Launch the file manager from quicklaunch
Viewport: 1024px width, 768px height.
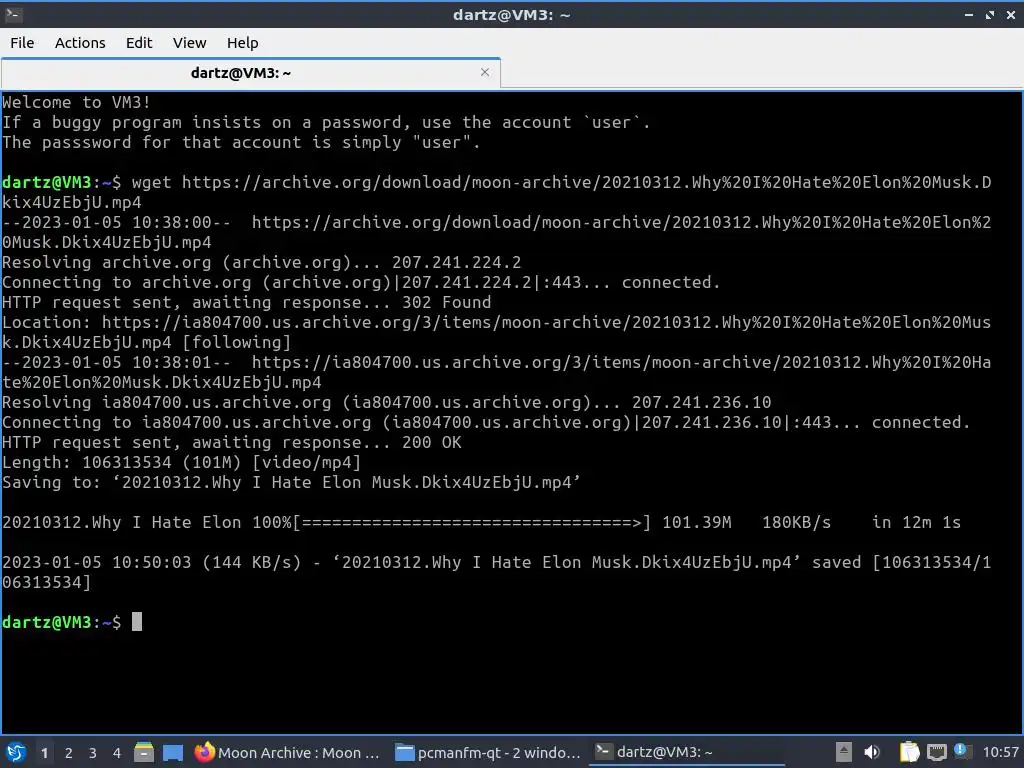point(144,752)
